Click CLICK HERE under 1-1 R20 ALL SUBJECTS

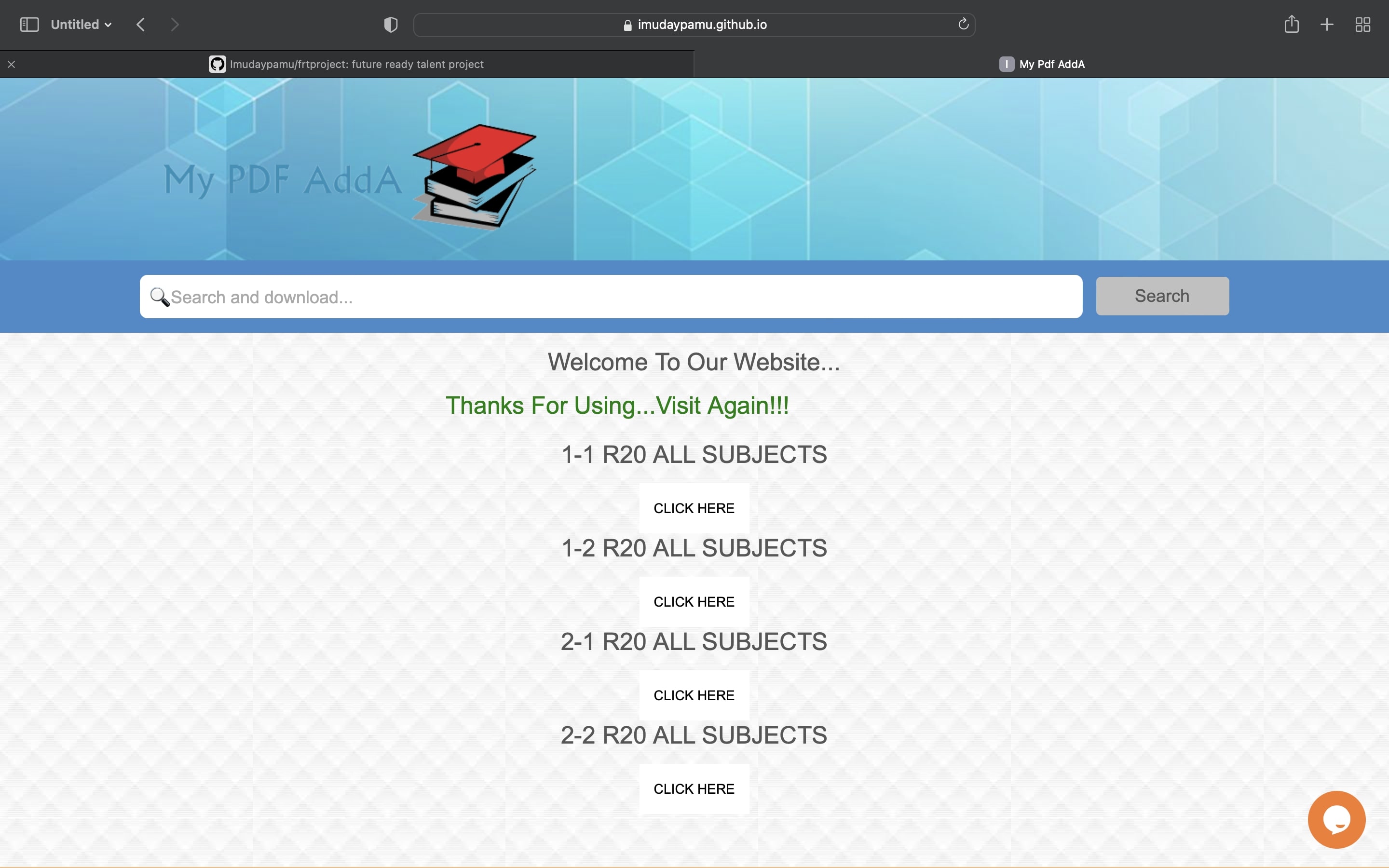(694, 508)
